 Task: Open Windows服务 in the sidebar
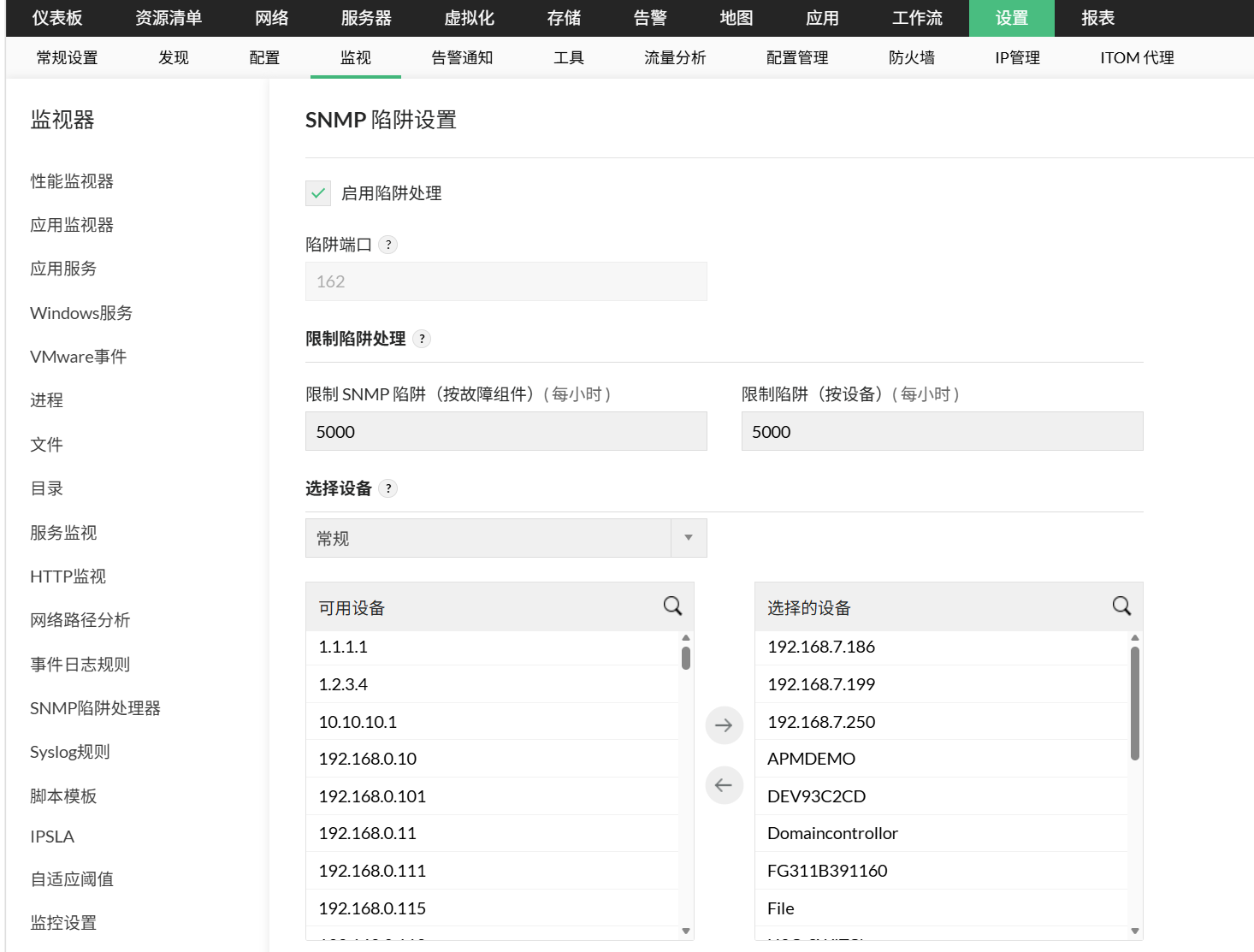click(x=81, y=313)
